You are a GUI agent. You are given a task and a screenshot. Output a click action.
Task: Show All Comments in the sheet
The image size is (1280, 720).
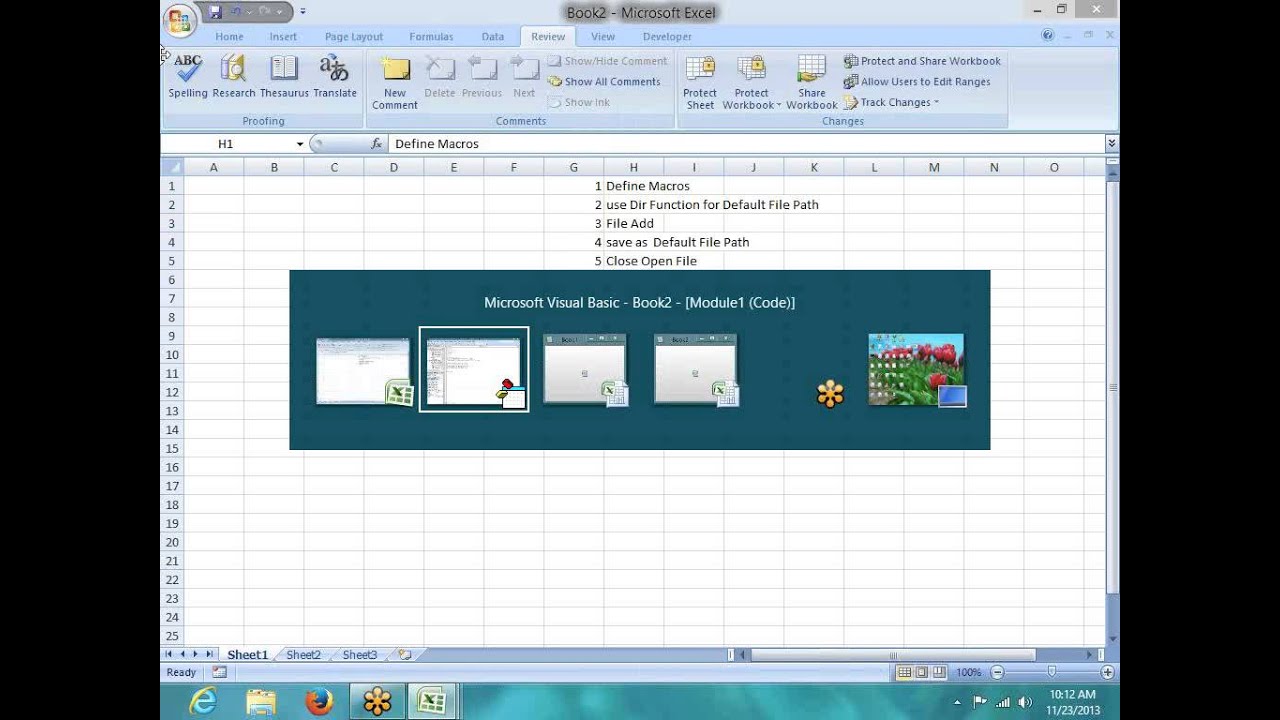pos(604,82)
